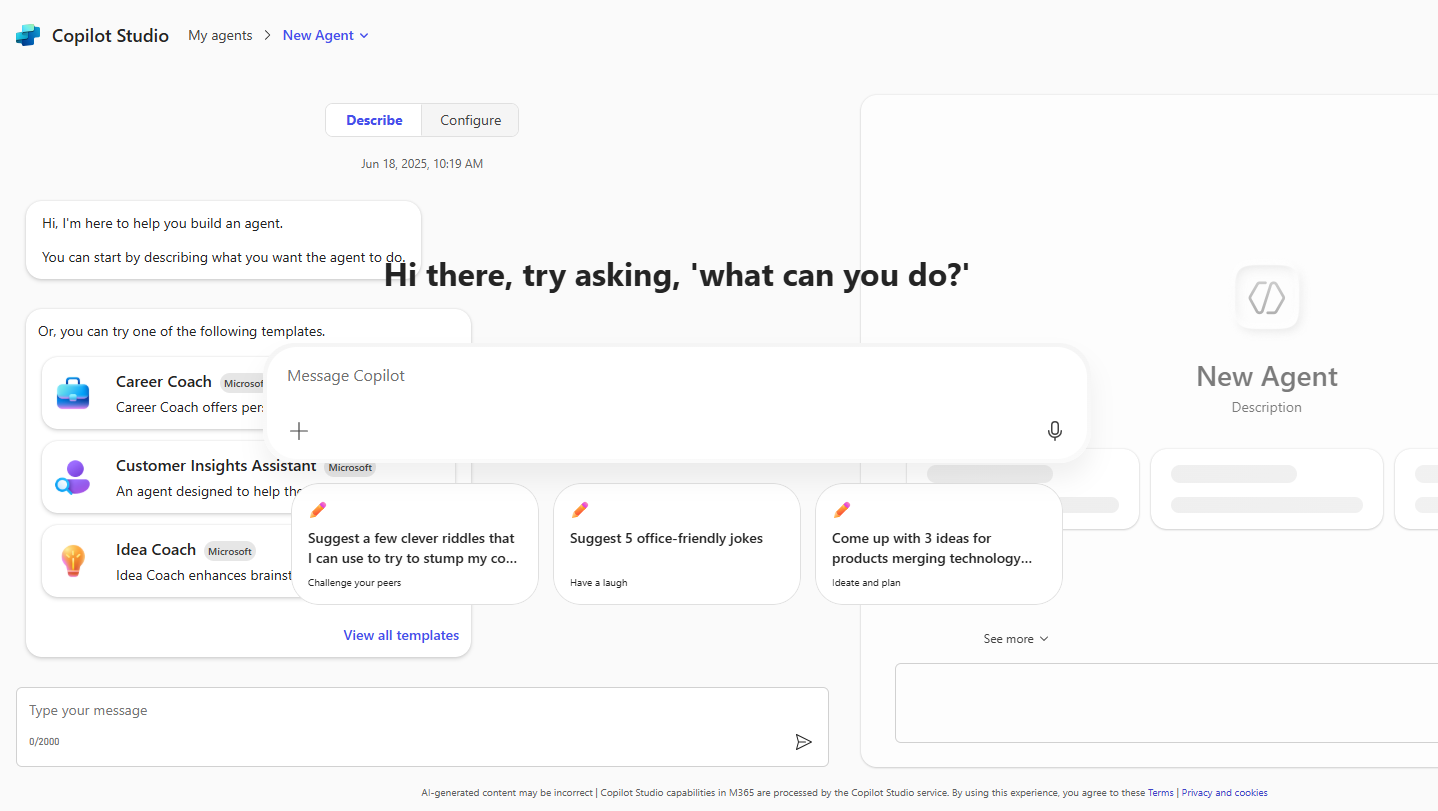
Task: Click the plus icon to attach content
Action: (298, 430)
